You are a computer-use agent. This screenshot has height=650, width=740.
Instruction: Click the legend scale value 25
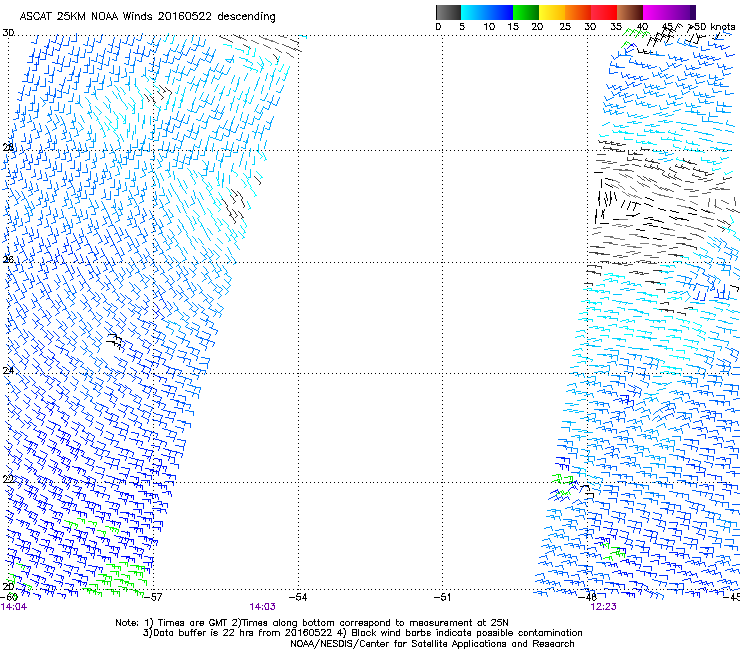click(x=565, y=27)
